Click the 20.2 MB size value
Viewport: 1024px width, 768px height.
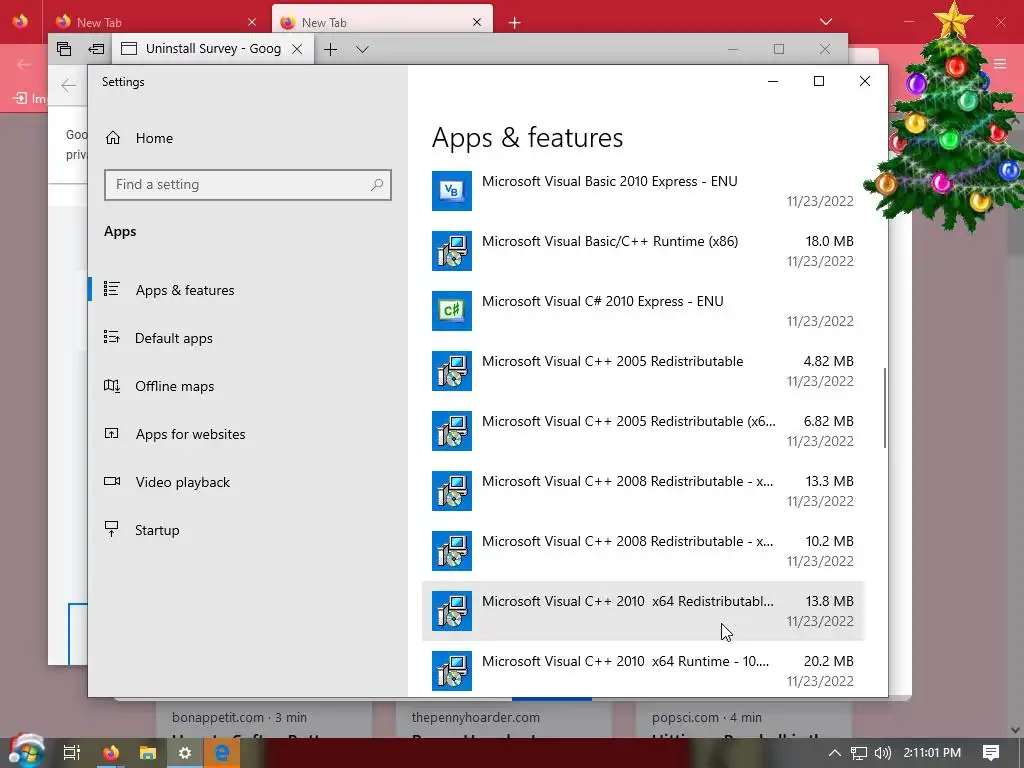click(x=829, y=662)
